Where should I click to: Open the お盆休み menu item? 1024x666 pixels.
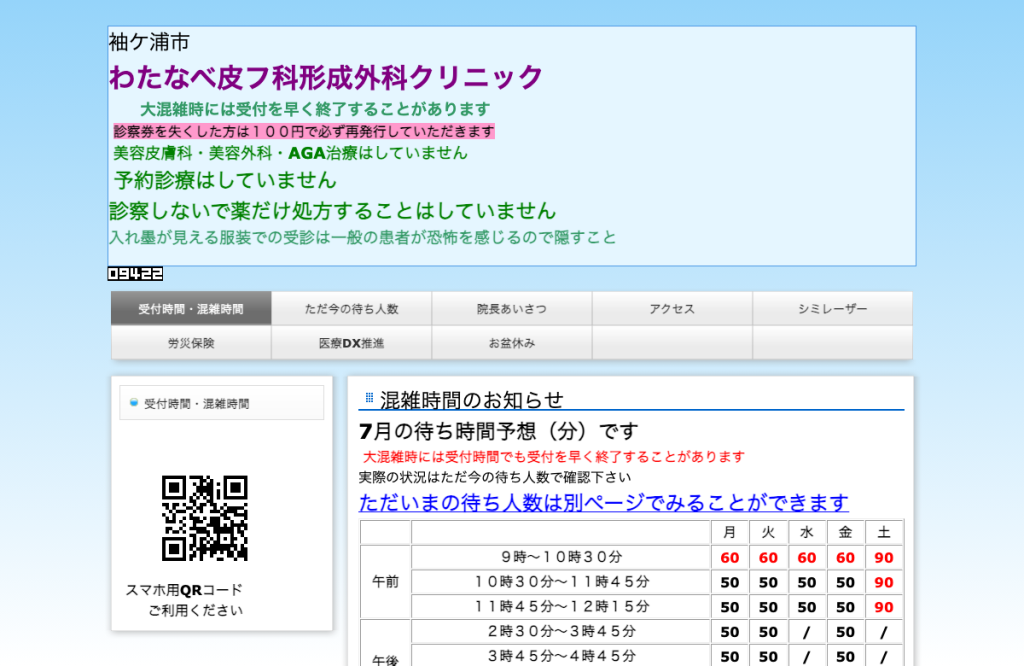512,343
